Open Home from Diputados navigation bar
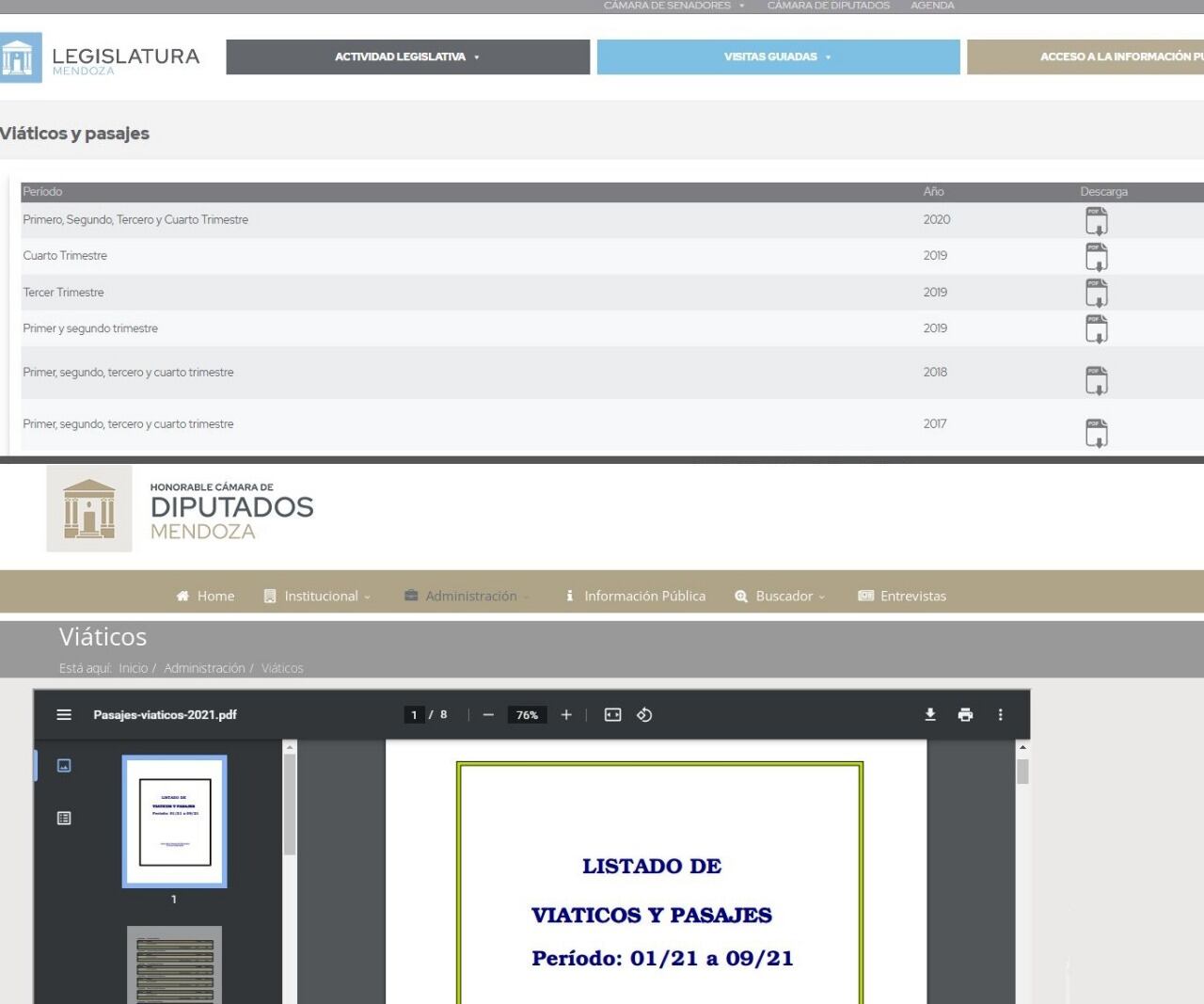This screenshot has width=1204, height=1004. tap(205, 596)
